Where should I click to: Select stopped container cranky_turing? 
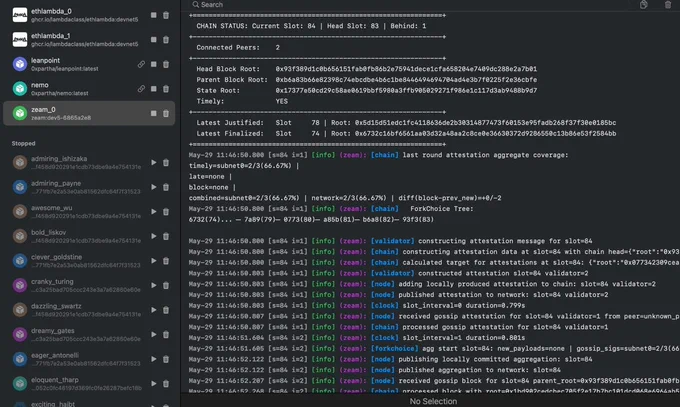(89, 285)
